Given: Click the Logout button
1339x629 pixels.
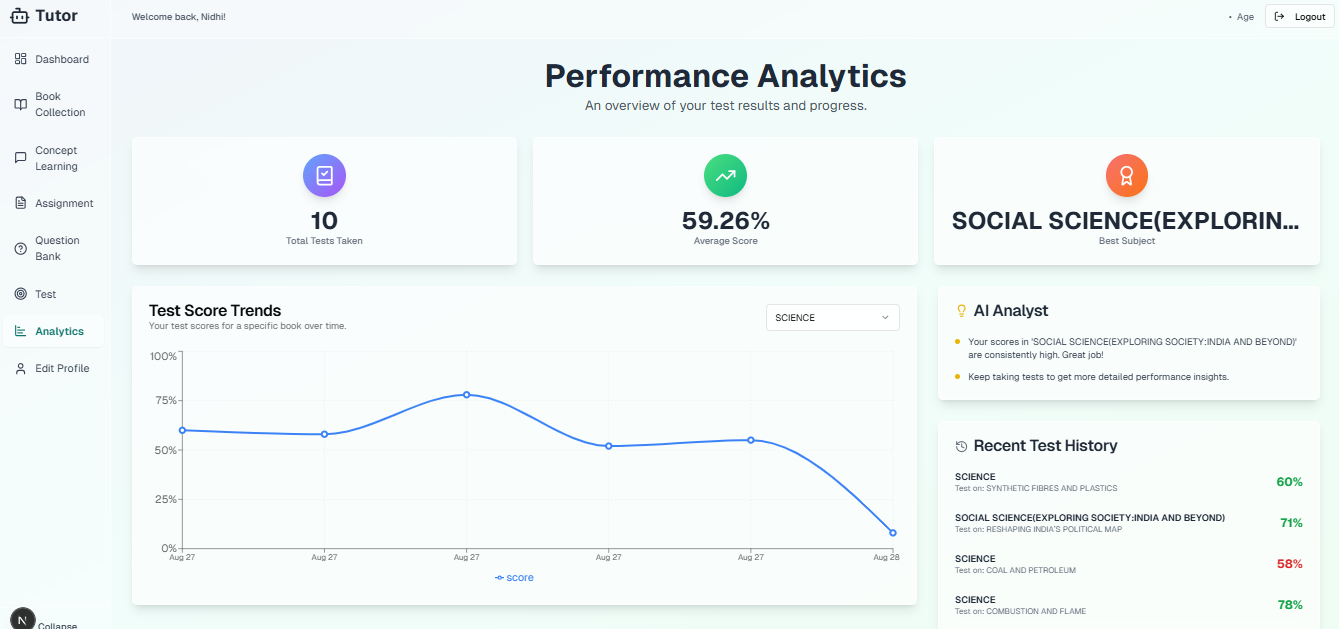Looking at the screenshot, I should pos(1298,16).
